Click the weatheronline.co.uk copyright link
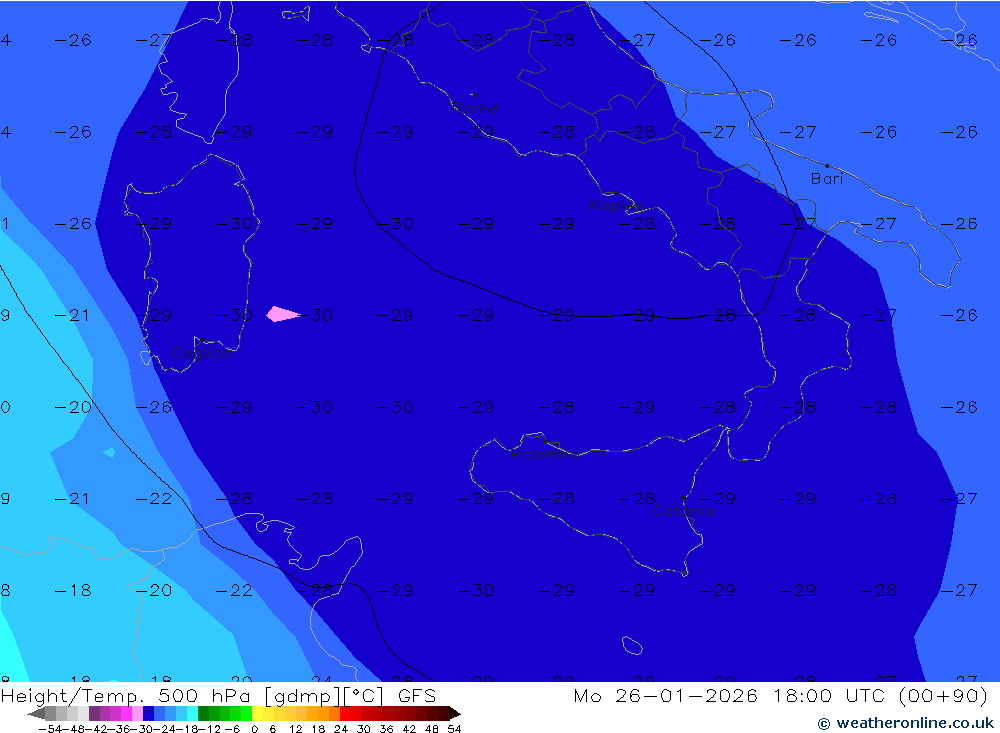 [x=906, y=723]
